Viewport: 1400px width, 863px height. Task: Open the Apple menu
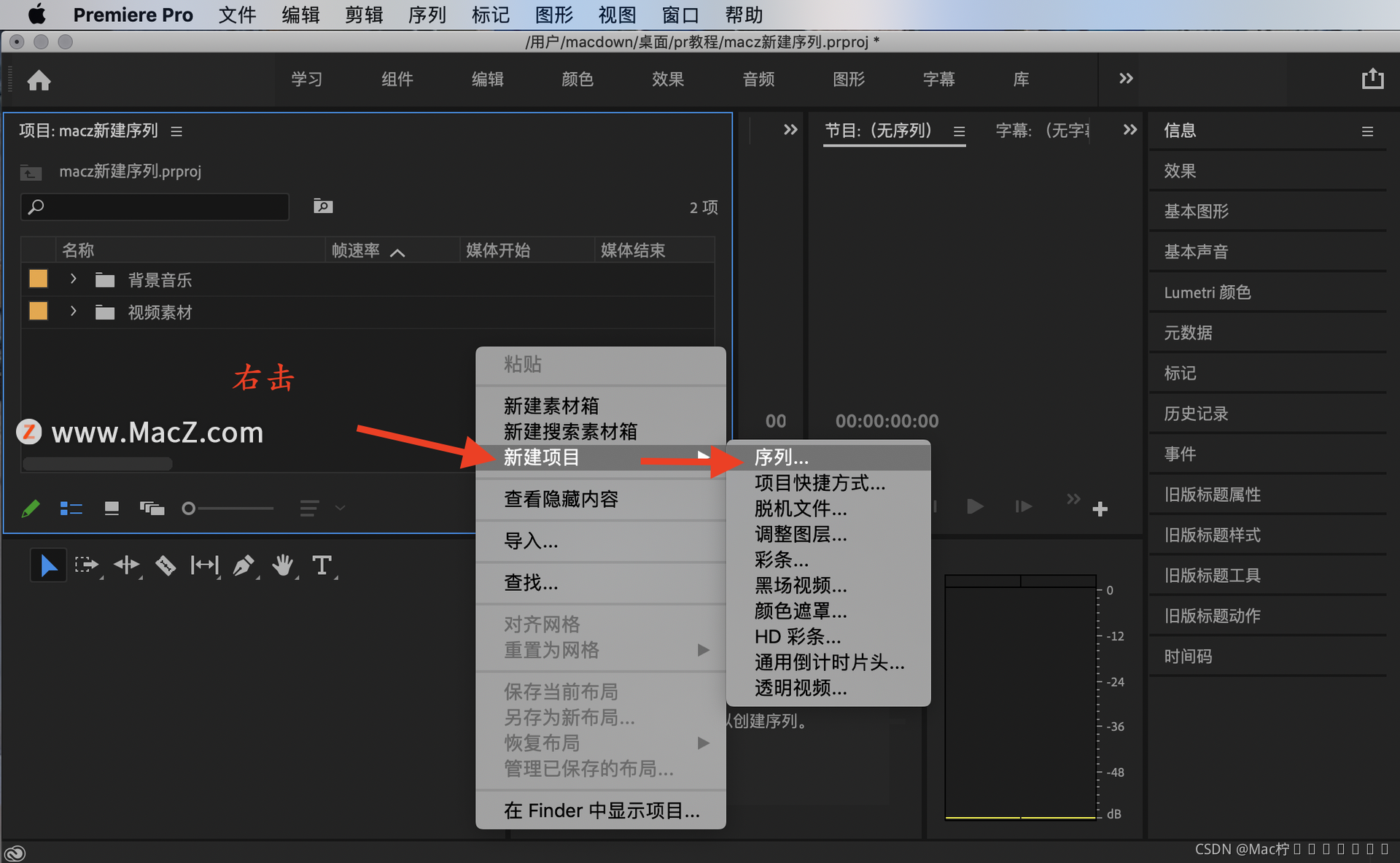pos(36,15)
